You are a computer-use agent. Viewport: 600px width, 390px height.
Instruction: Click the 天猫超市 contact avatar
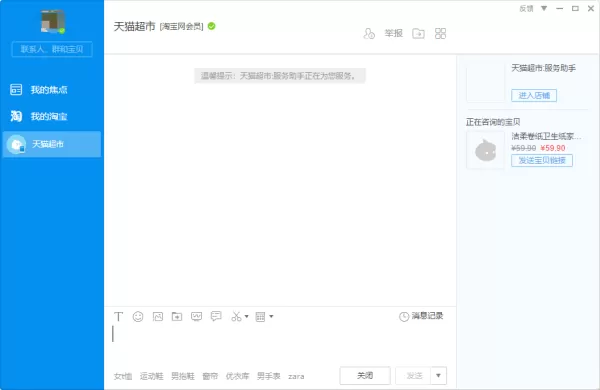[16, 144]
